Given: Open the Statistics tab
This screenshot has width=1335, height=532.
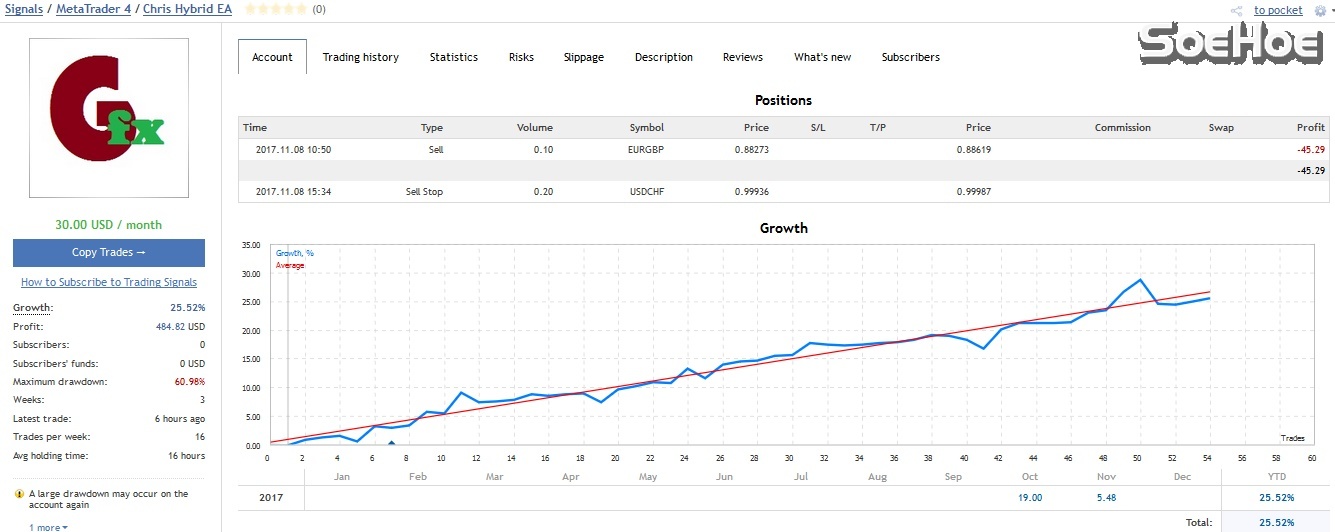Looking at the screenshot, I should click(453, 57).
